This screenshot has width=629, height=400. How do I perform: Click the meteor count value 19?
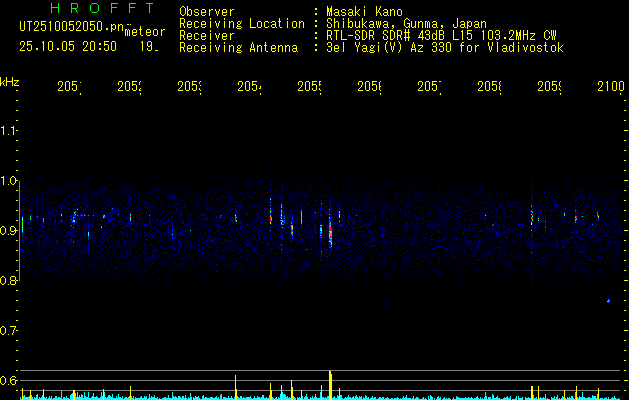(149, 47)
